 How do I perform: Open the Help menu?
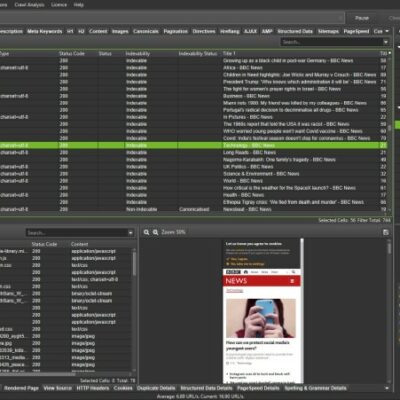(79, 5)
